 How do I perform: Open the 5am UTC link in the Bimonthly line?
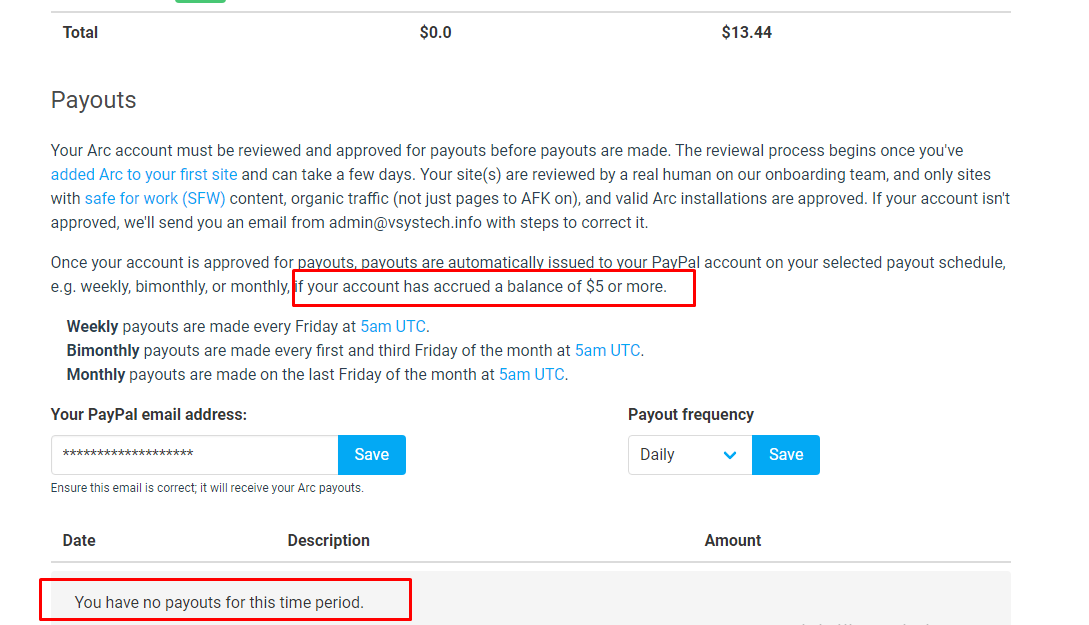click(607, 350)
